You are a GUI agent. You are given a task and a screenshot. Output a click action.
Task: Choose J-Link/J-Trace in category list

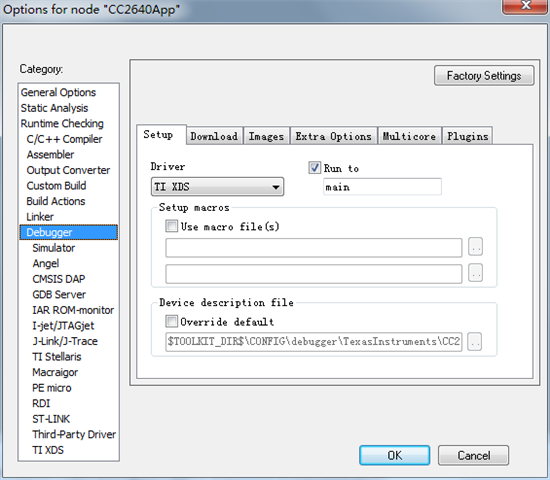(x=65, y=341)
